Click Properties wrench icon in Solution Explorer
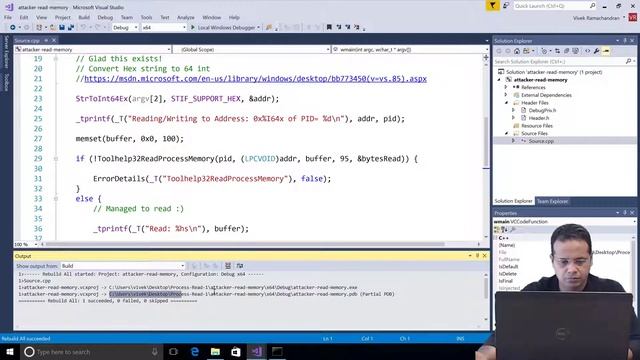 [597, 51]
